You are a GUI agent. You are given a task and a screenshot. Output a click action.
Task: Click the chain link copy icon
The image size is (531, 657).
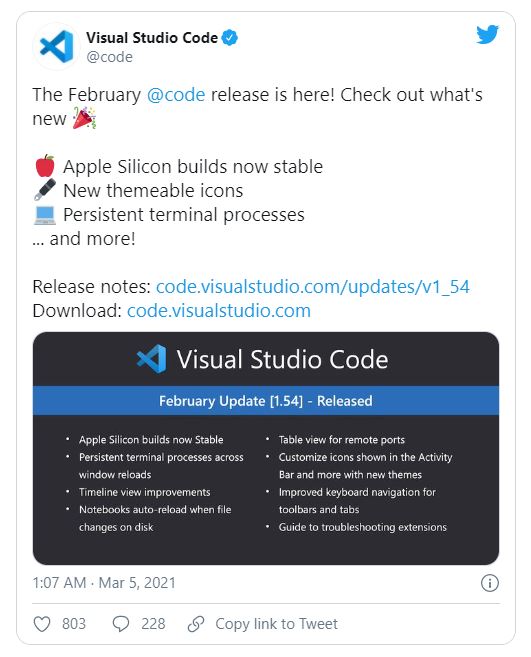(196, 623)
